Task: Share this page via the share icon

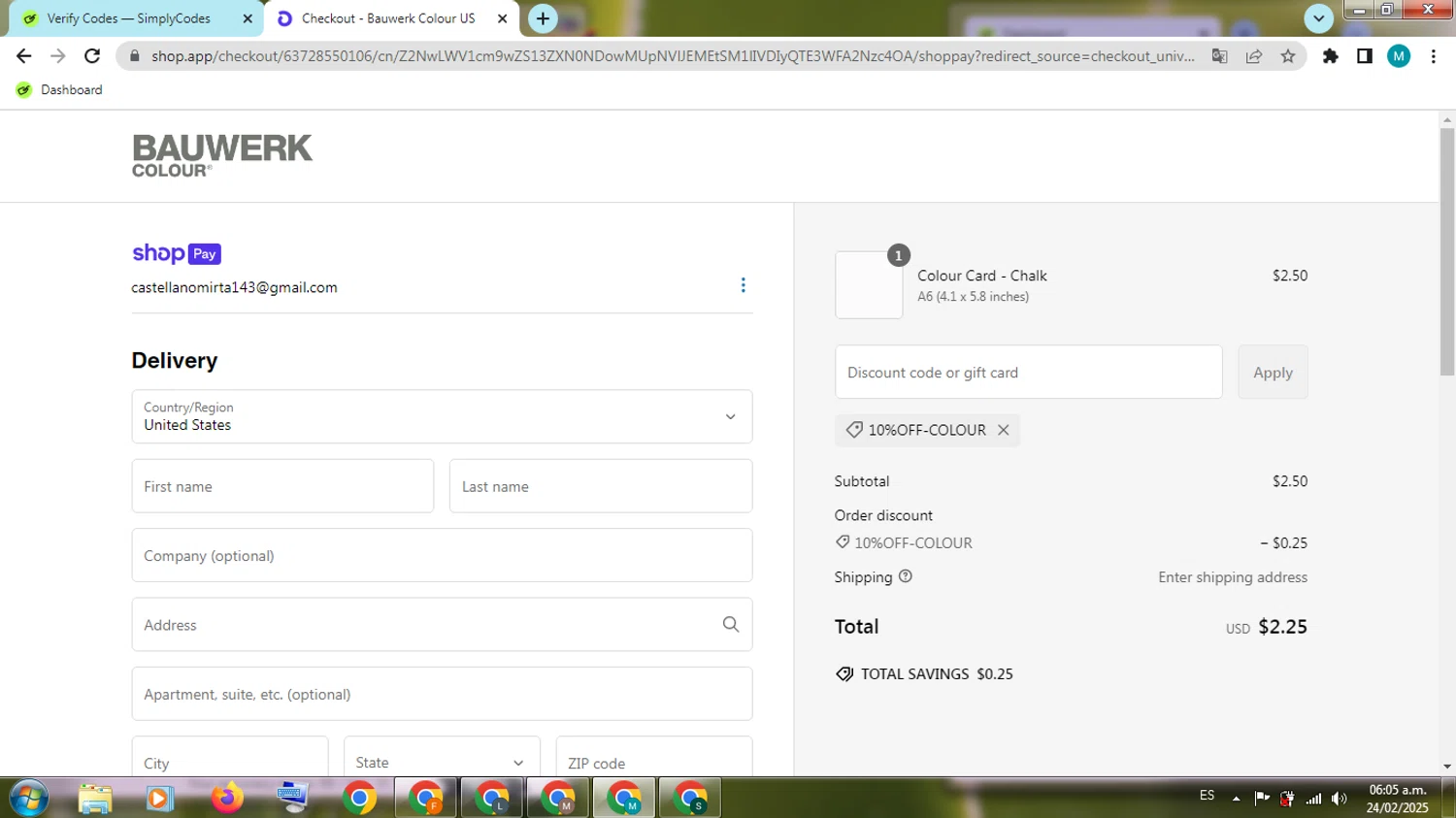Action: tap(1254, 56)
